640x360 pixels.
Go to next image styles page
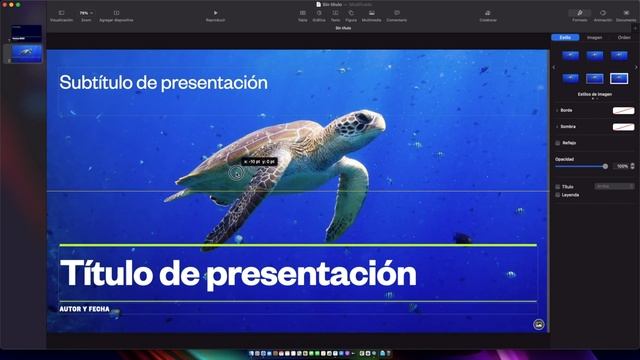click(636, 67)
